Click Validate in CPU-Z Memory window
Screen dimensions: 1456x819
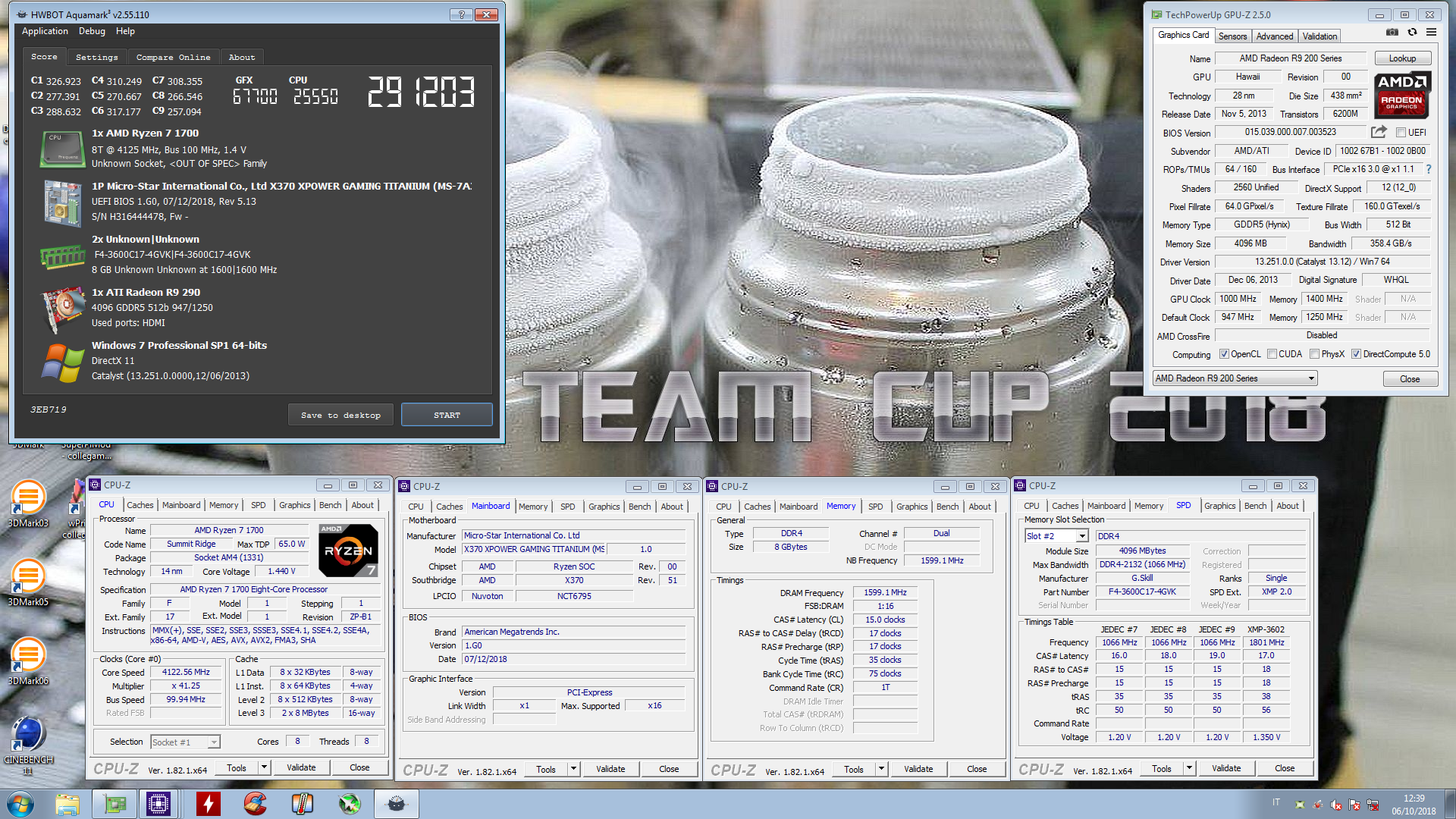point(918,769)
